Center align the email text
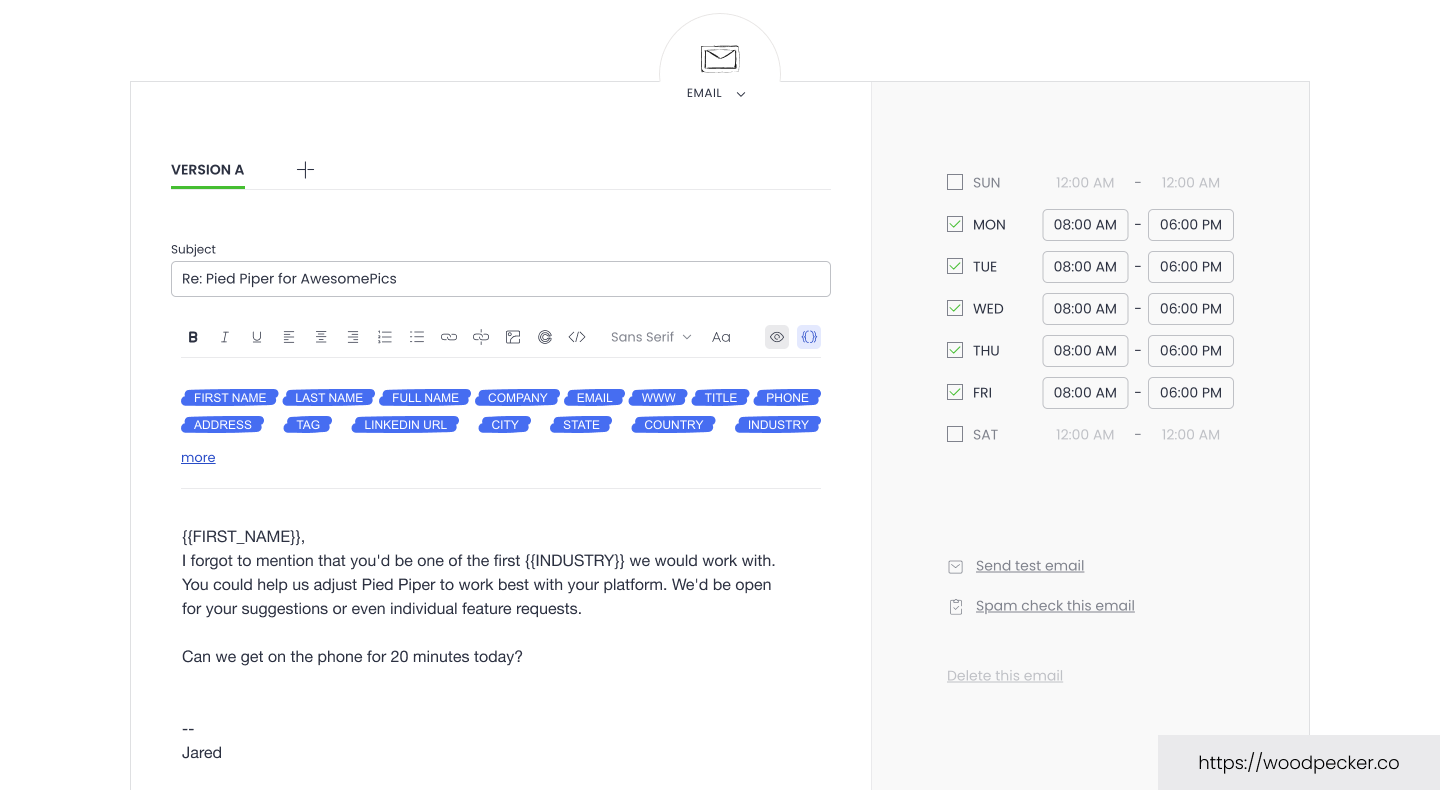Screen dimensions: 1440x790 (x=321, y=337)
